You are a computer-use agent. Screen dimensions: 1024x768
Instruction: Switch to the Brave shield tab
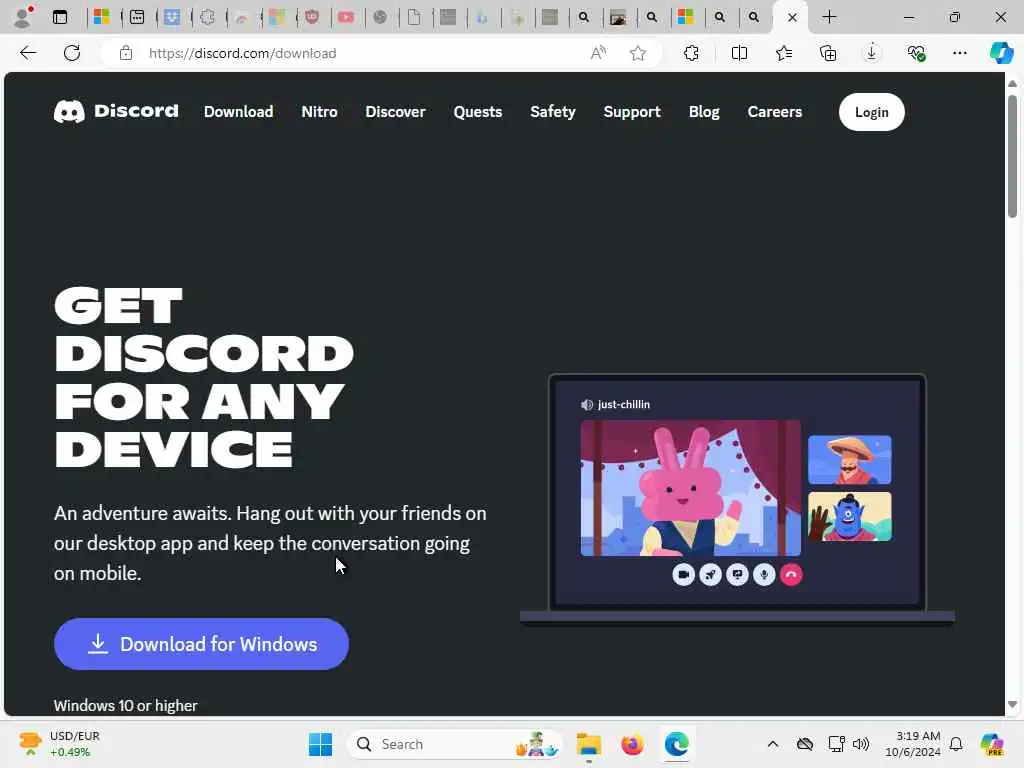[x=312, y=18]
